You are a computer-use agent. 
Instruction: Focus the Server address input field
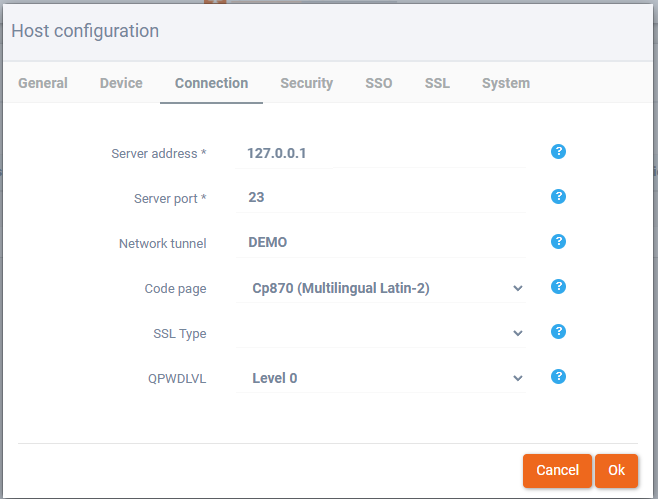pyautogui.click(x=382, y=153)
